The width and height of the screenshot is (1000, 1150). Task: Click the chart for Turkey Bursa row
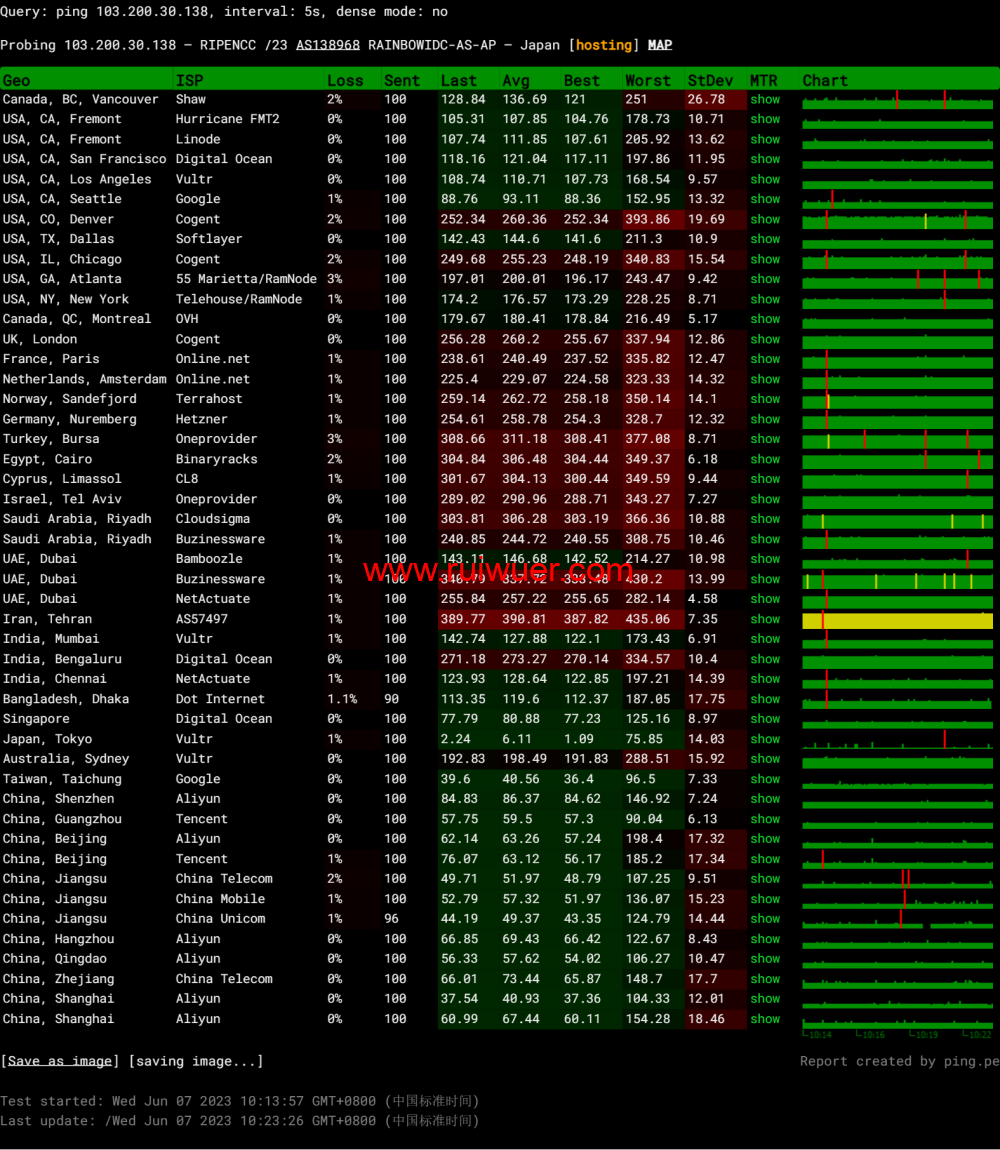coord(897,440)
